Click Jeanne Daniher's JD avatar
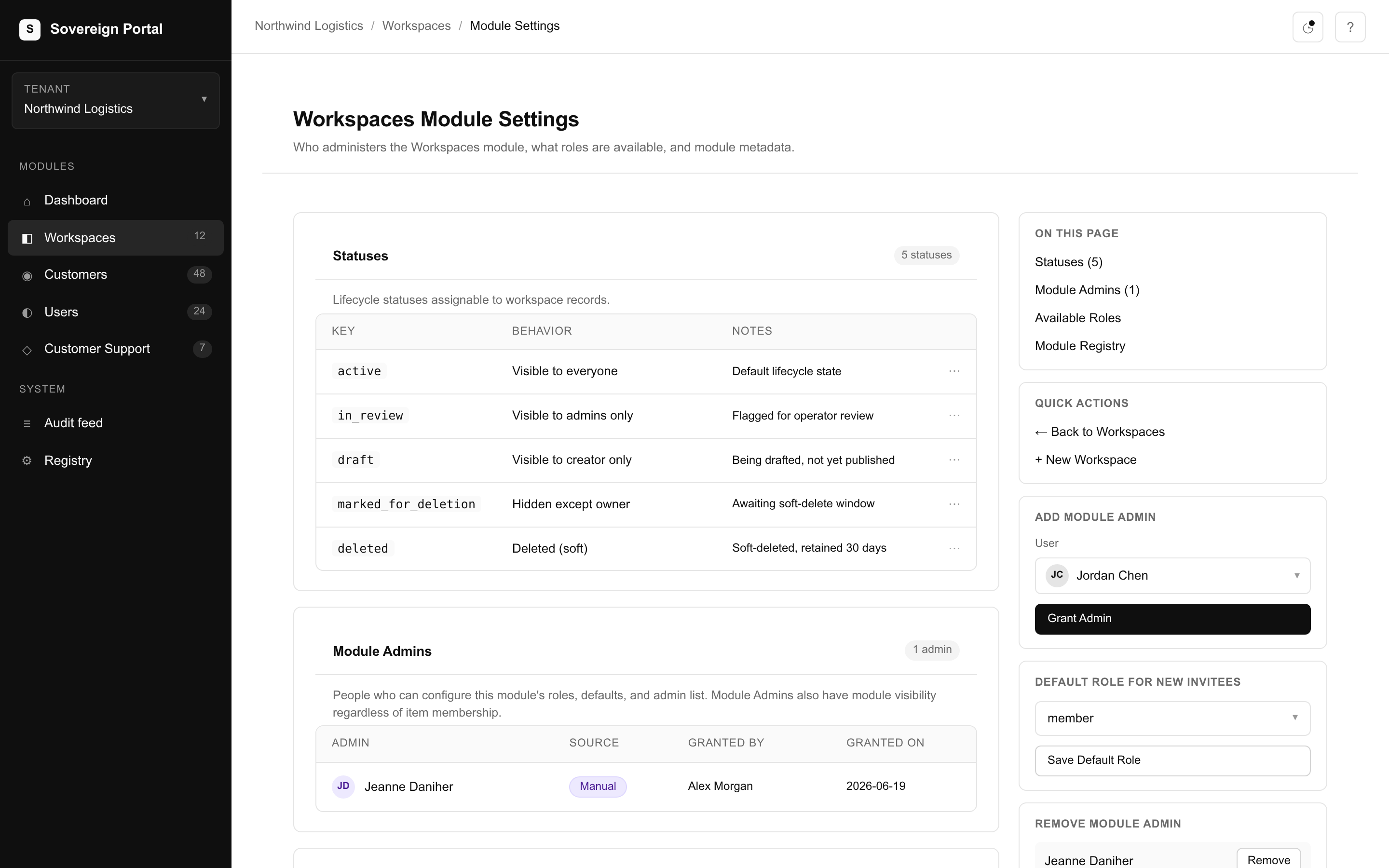The height and width of the screenshot is (868, 1389). click(x=343, y=787)
